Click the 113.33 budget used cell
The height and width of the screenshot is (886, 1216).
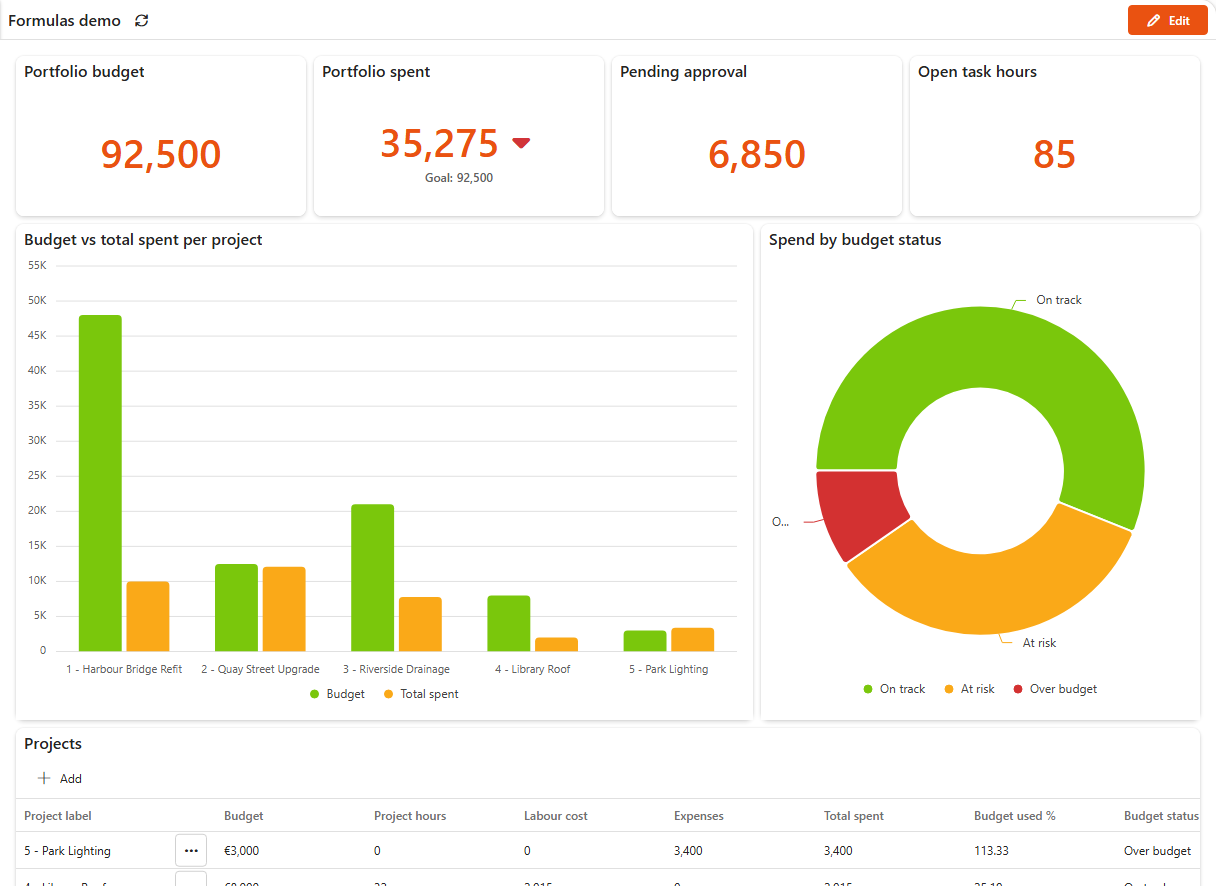[991, 851]
